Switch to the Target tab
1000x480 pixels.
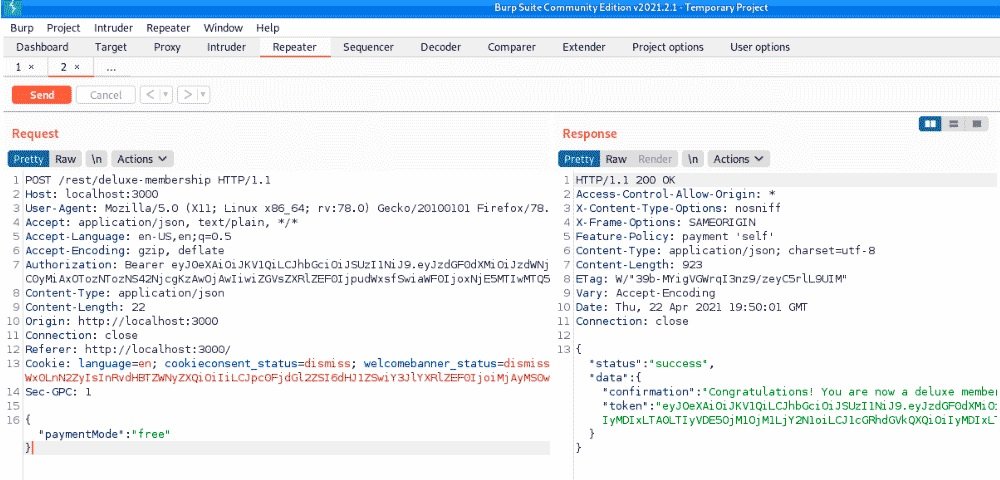coord(111,47)
